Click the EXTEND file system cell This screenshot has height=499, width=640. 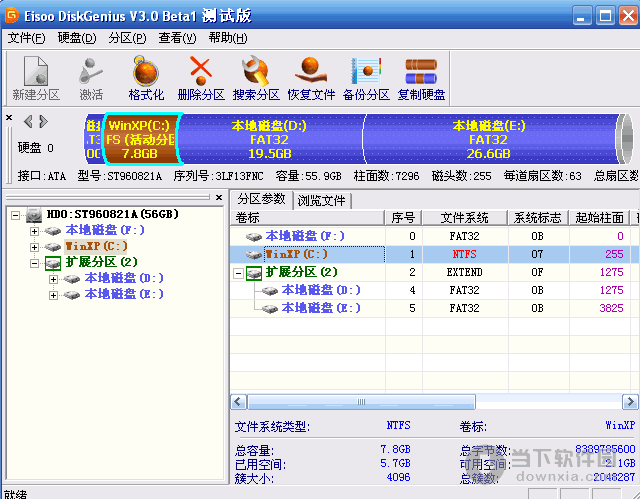pos(464,273)
